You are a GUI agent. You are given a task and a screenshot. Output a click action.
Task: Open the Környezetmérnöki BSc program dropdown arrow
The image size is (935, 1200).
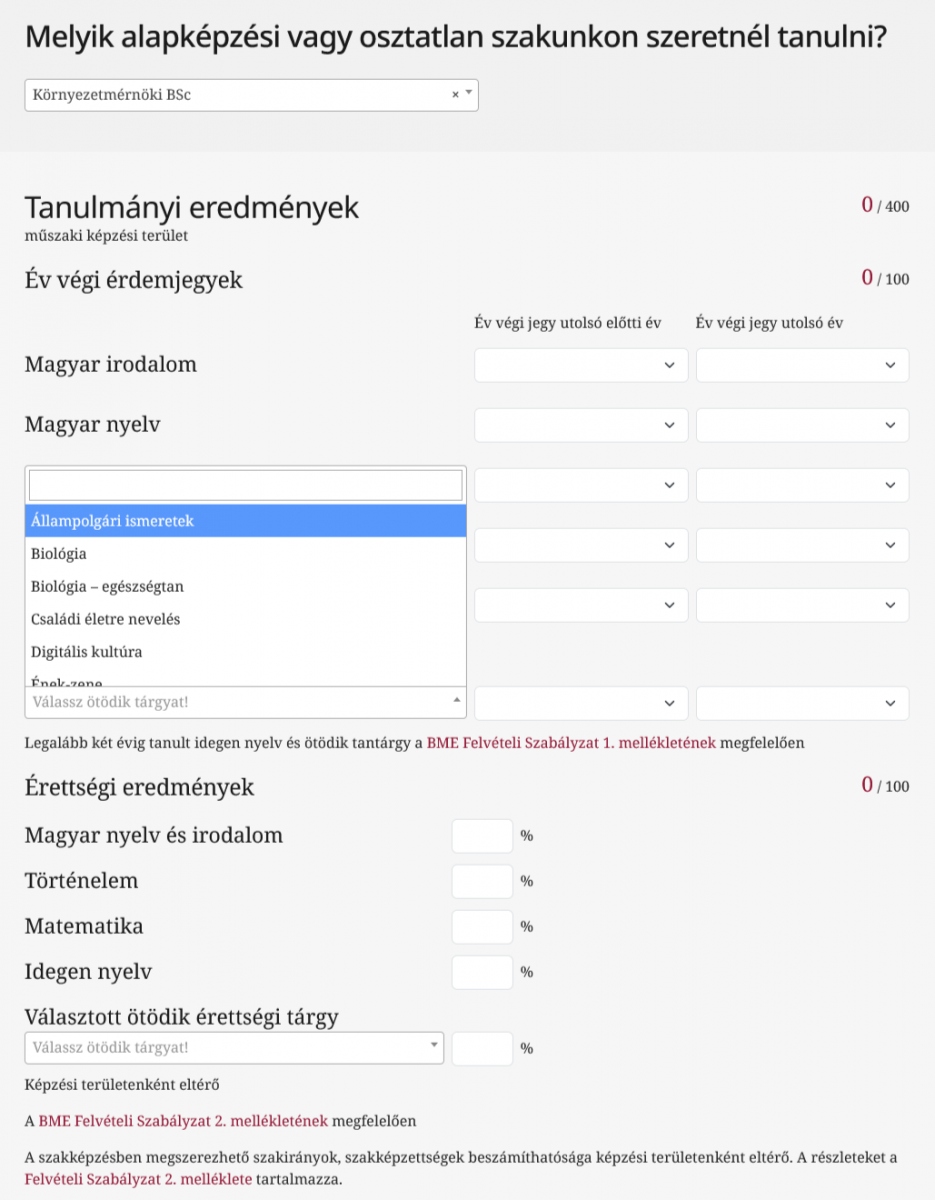(x=469, y=94)
